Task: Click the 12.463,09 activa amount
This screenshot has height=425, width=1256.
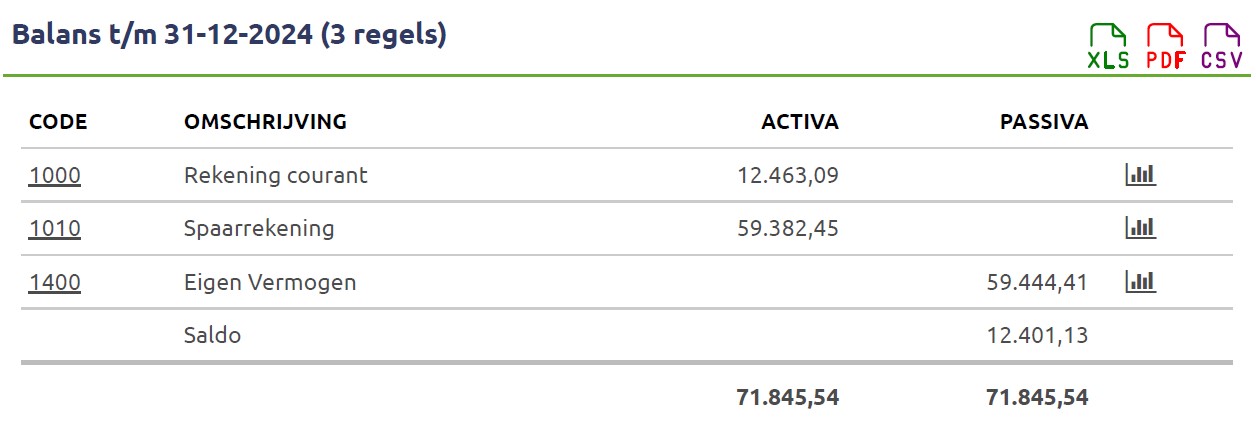Action: [x=788, y=176]
